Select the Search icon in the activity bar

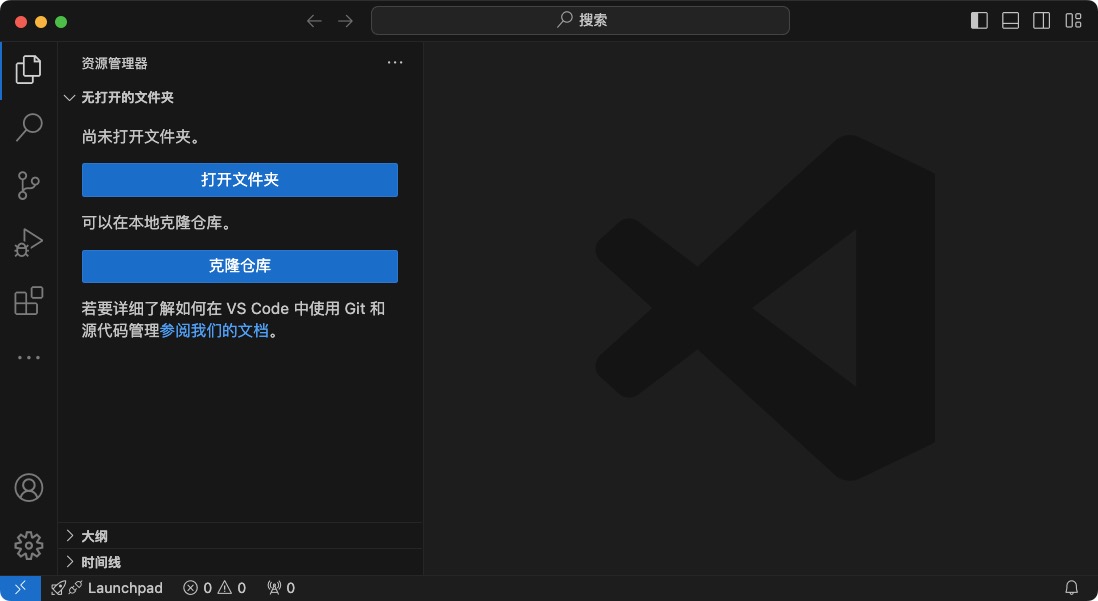pyautogui.click(x=27, y=126)
